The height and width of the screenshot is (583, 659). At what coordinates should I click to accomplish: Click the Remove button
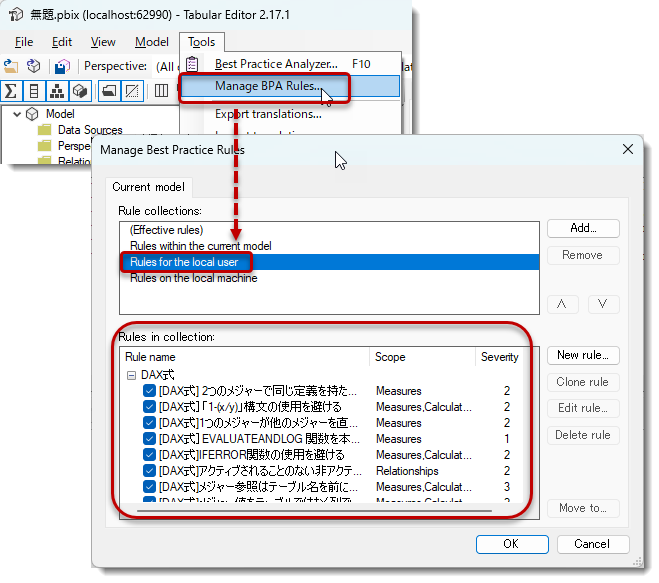coord(583,255)
